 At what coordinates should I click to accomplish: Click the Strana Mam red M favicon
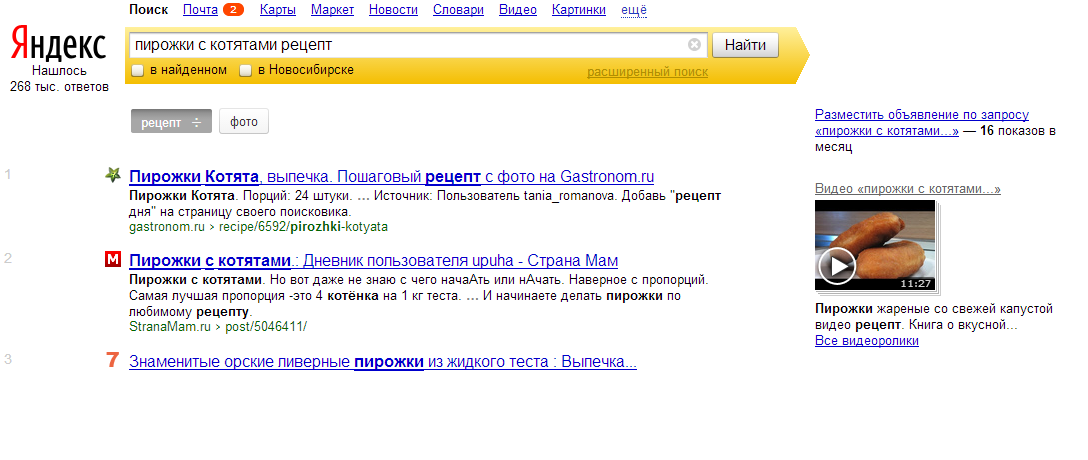click(x=112, y=260)
